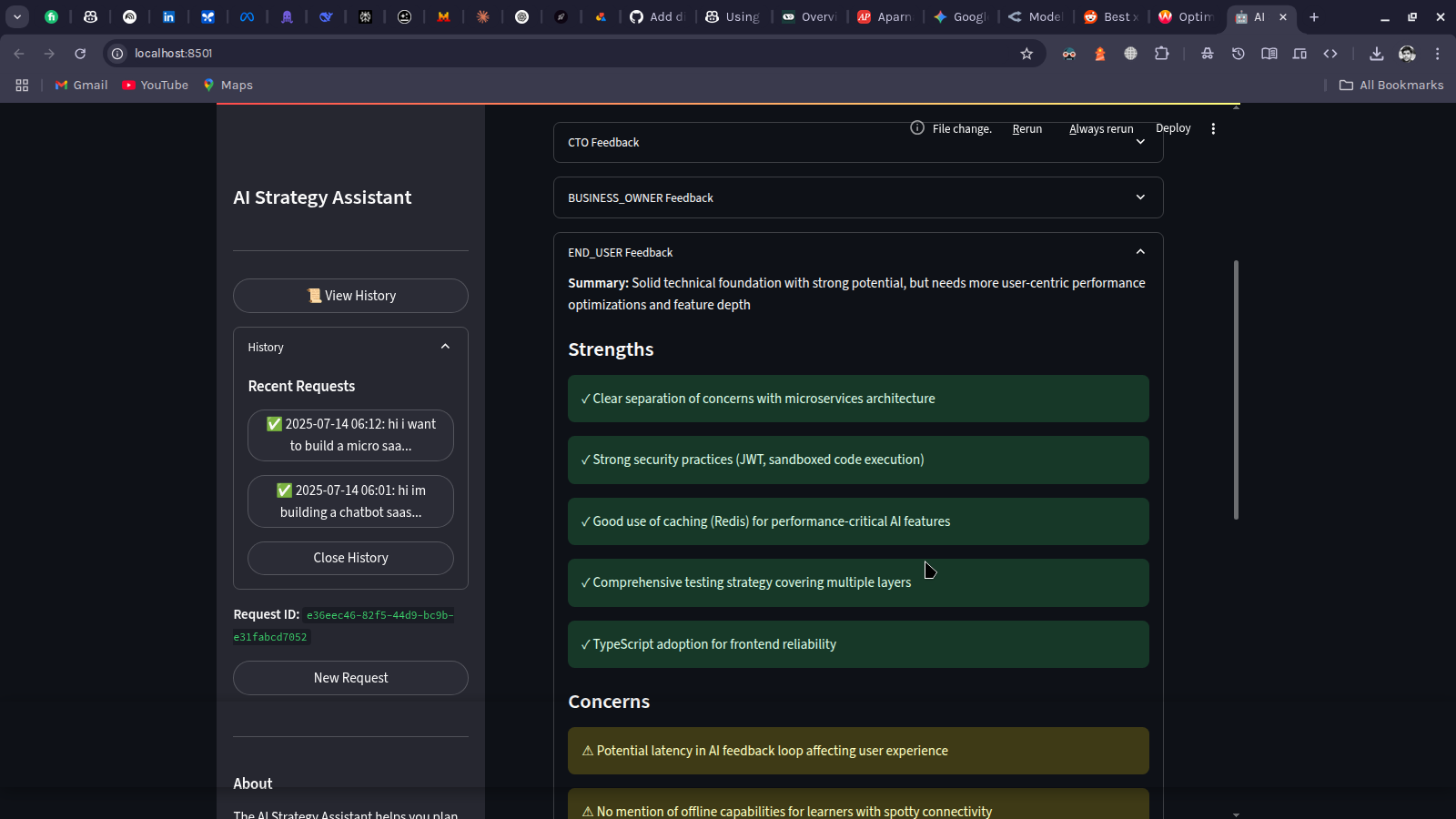Bookmark this page with the star icon
Image resolution: width=1456 pixels, height=819 pixels.
point(1026,54)
